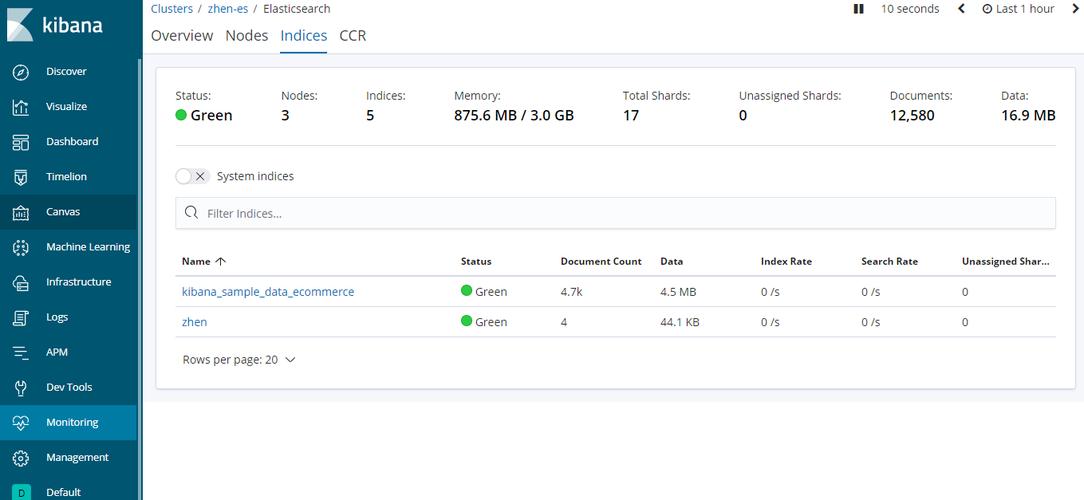Click the Elasticsearch breadcrumb text
Image resolution: width=1084 pixels, height=500 pixels.
click(297, 9)
